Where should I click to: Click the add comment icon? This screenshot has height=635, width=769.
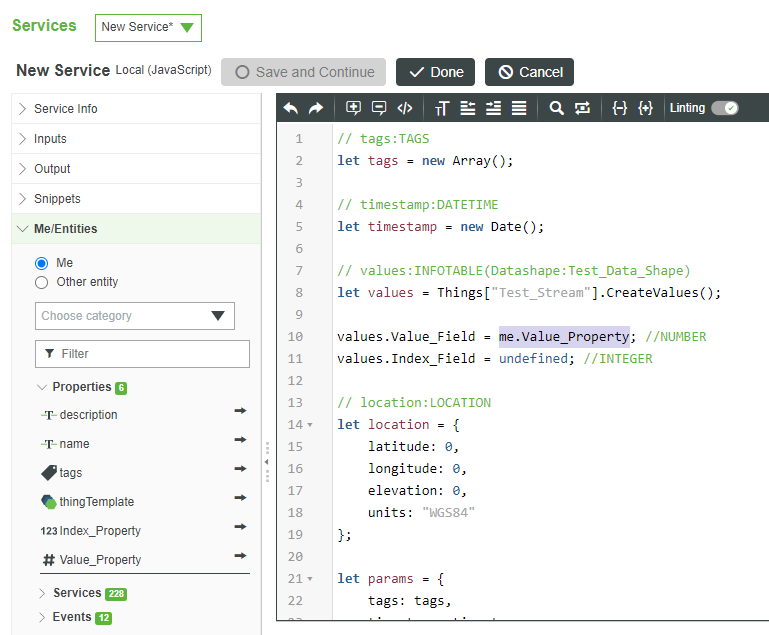[353, 108]
